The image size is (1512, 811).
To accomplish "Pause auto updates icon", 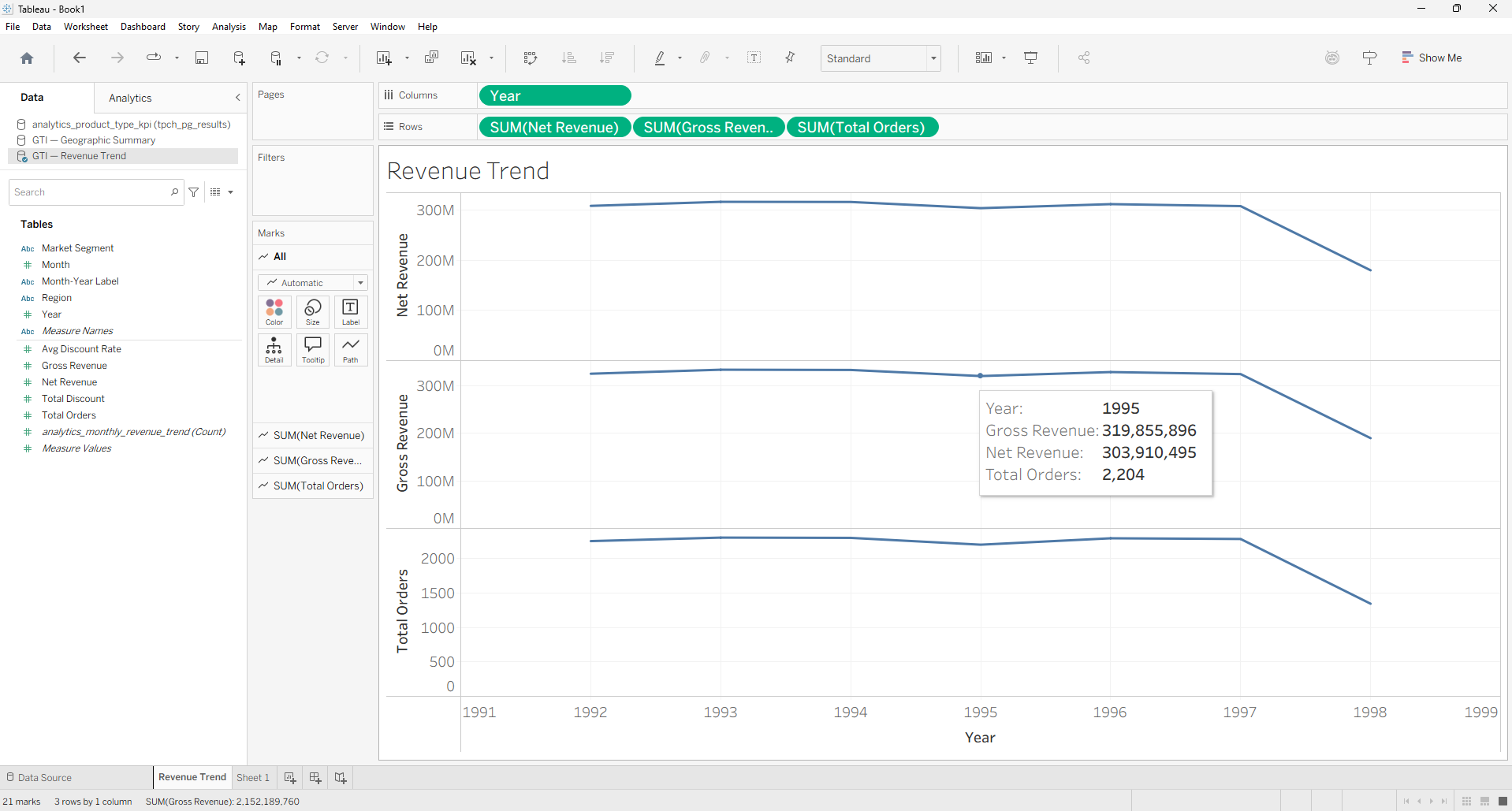I will tap(276, 58).
